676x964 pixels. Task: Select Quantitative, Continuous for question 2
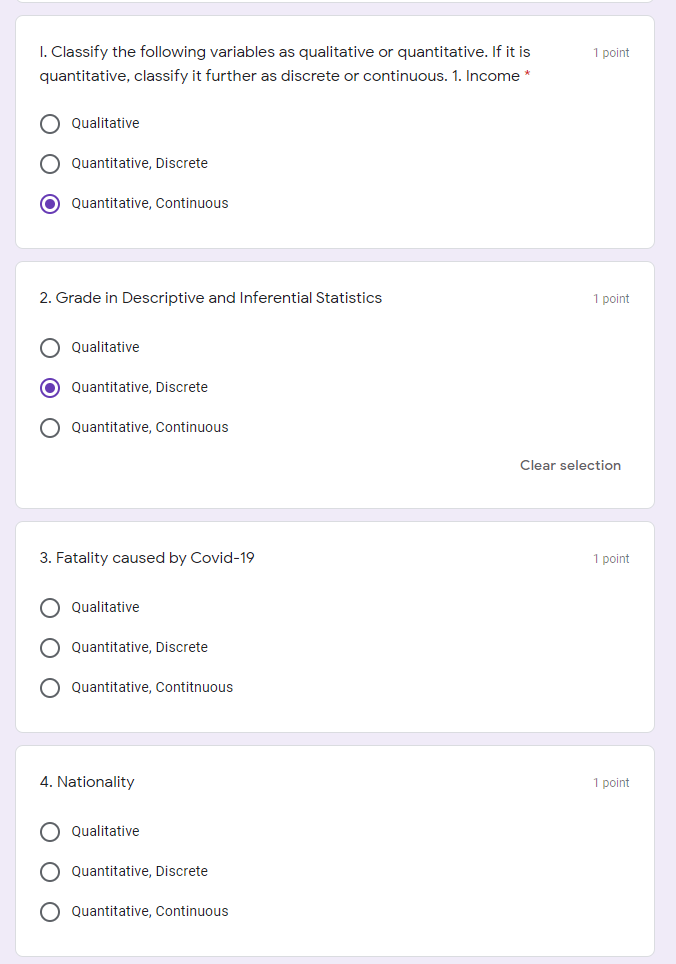[50, 427]
